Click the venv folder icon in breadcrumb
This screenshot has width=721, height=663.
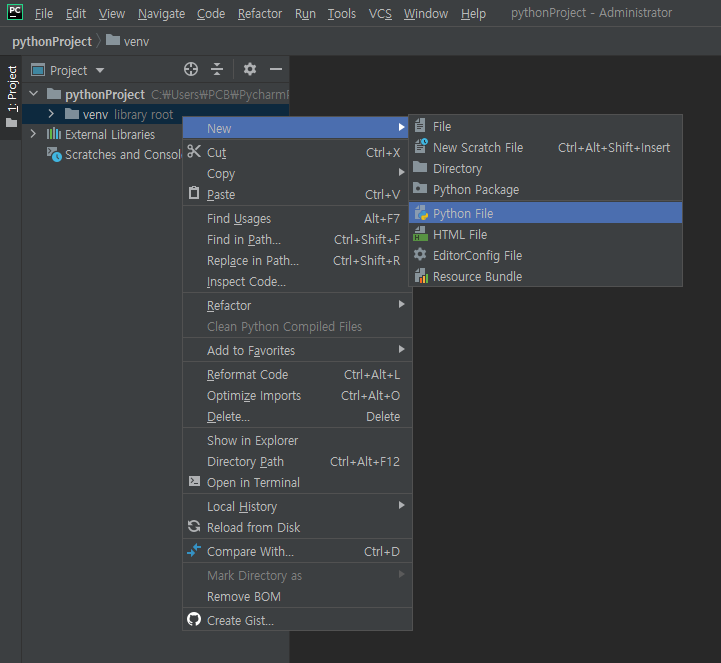113,40
